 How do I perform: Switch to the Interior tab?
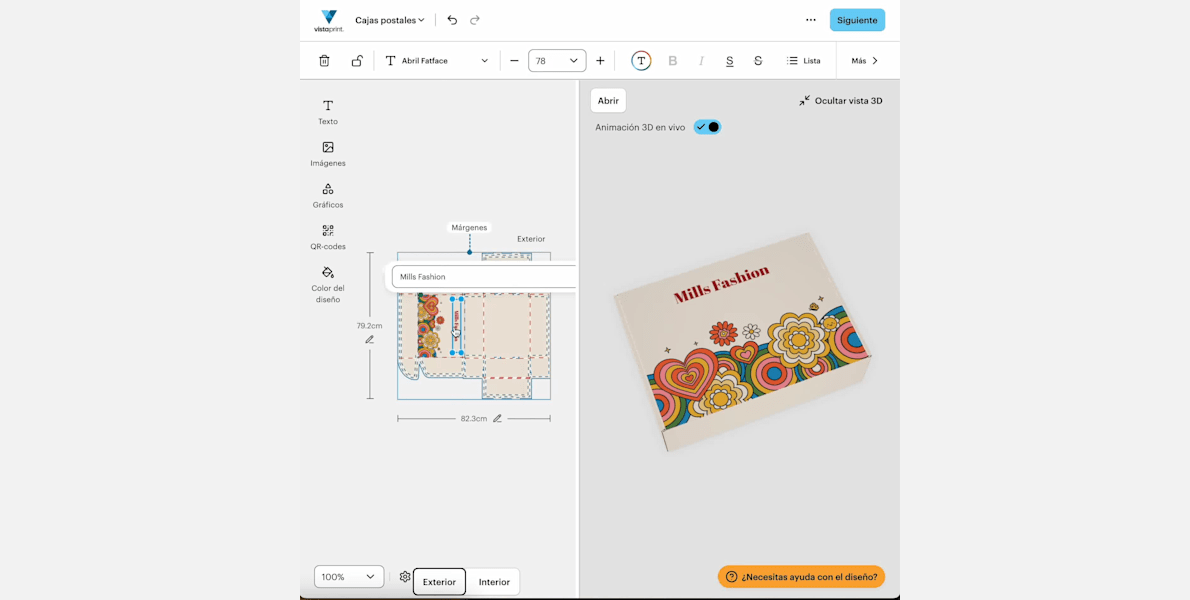coord(494,582)
